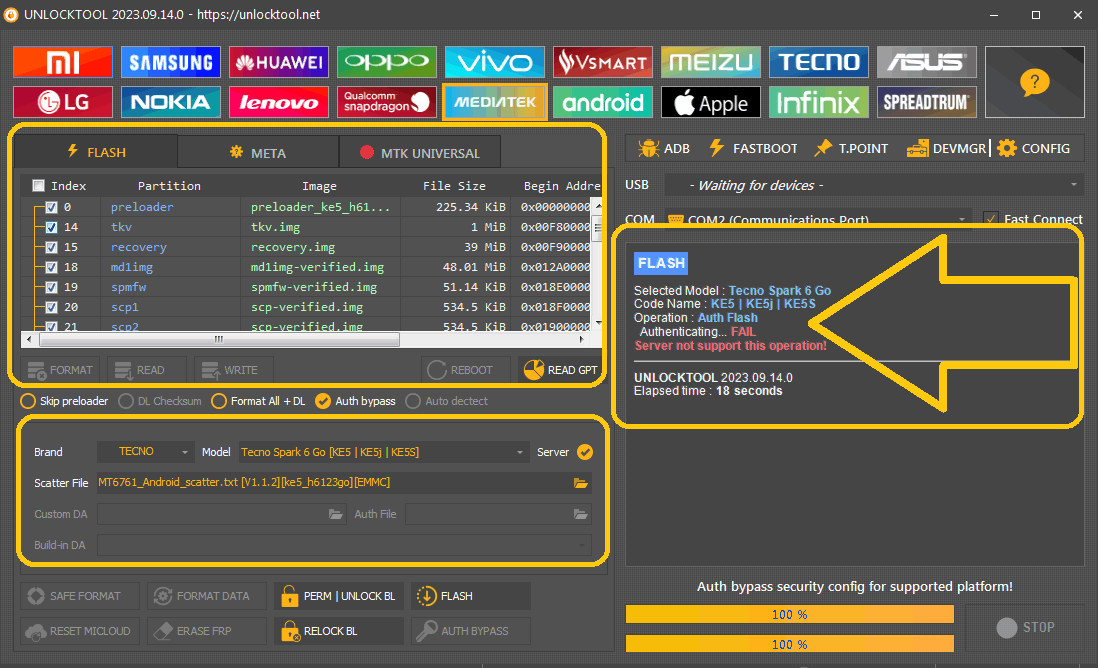
Task: Open the OPPO brand section
Action: pyautogui.click(x=387, y=62)
